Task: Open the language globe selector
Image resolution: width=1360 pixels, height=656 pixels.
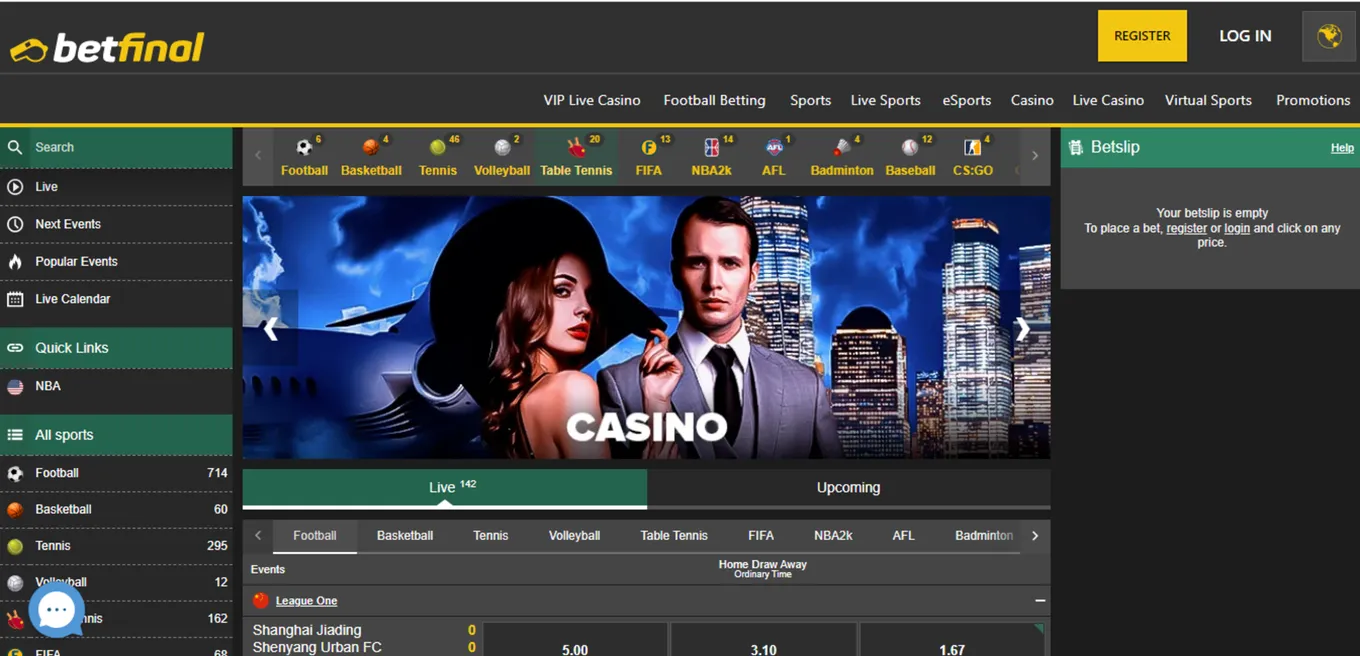Action: click(x=1329, y=36)
